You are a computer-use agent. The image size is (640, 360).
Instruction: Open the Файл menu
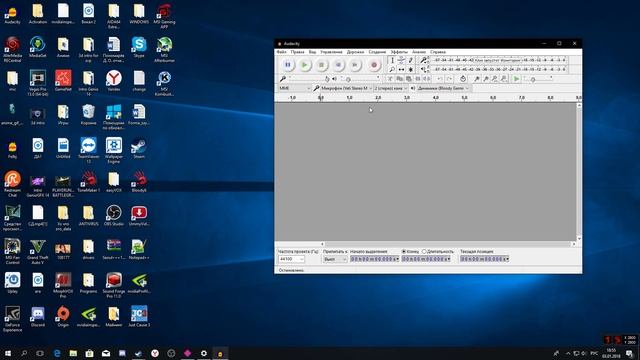tap(282, 52)
